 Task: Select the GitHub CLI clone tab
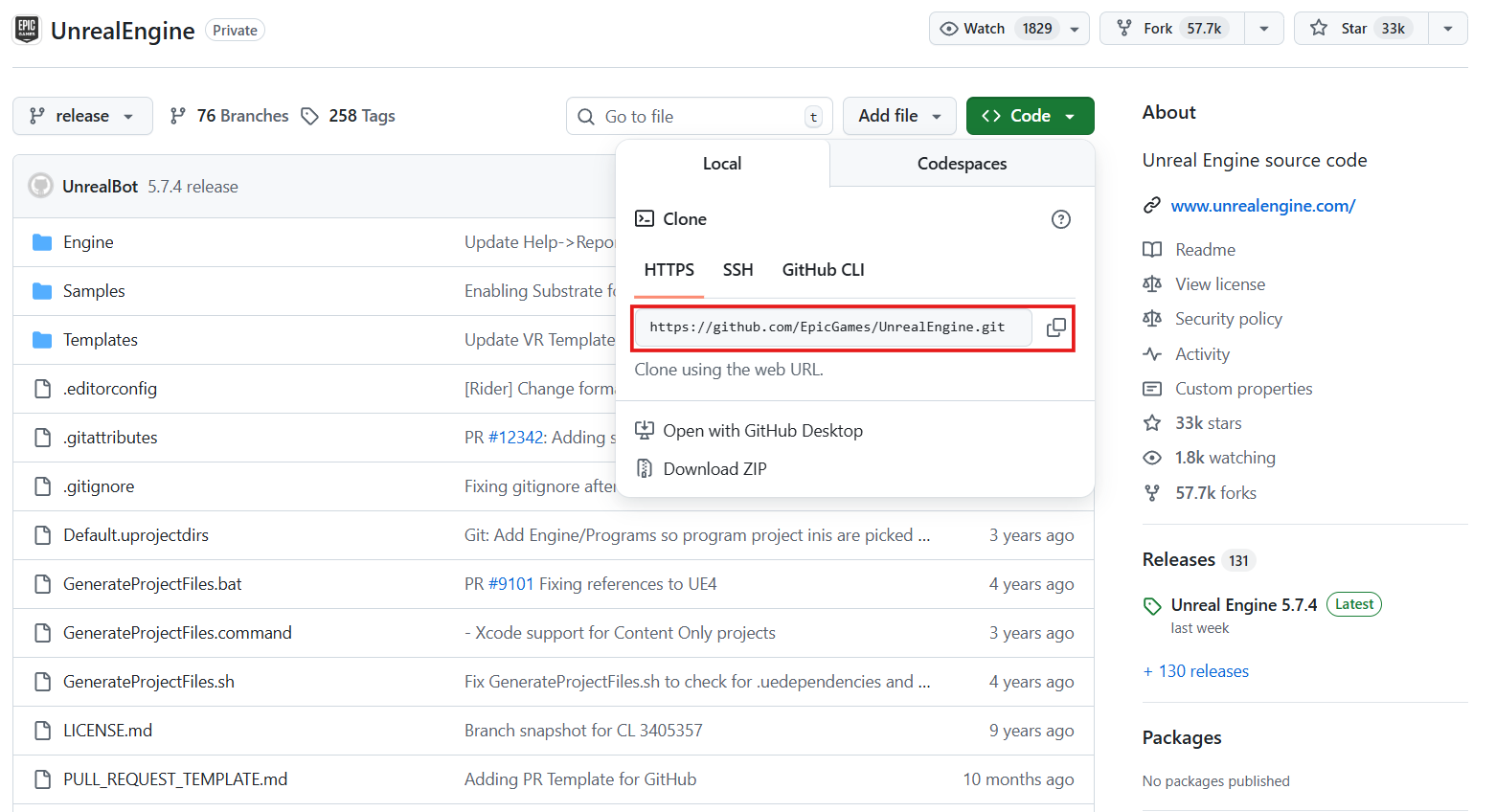824,270
